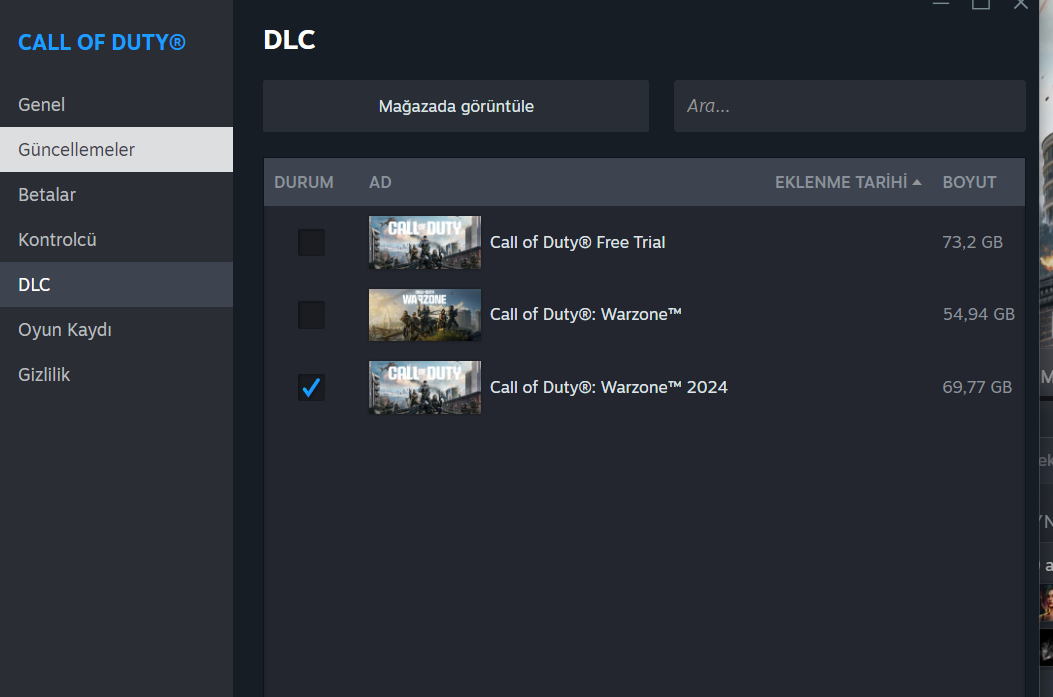The image size is (1053, 697).
Task: Go to the Kontrolcü settings
Action: [x=116, y=240]
